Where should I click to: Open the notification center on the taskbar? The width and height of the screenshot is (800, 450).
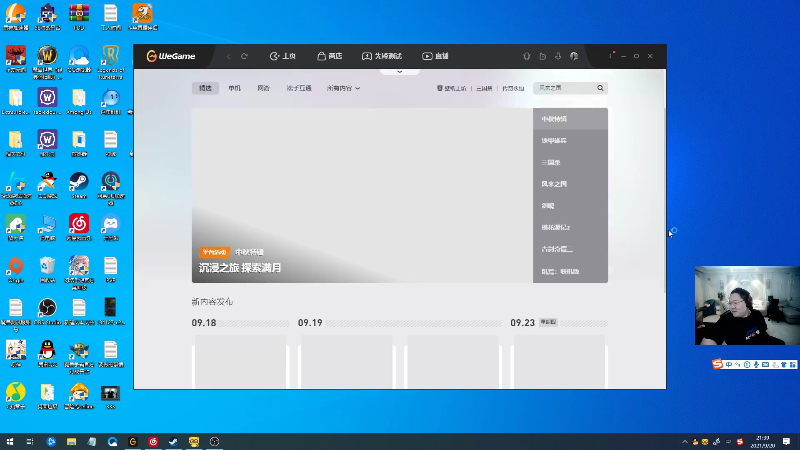click(786, 441)
